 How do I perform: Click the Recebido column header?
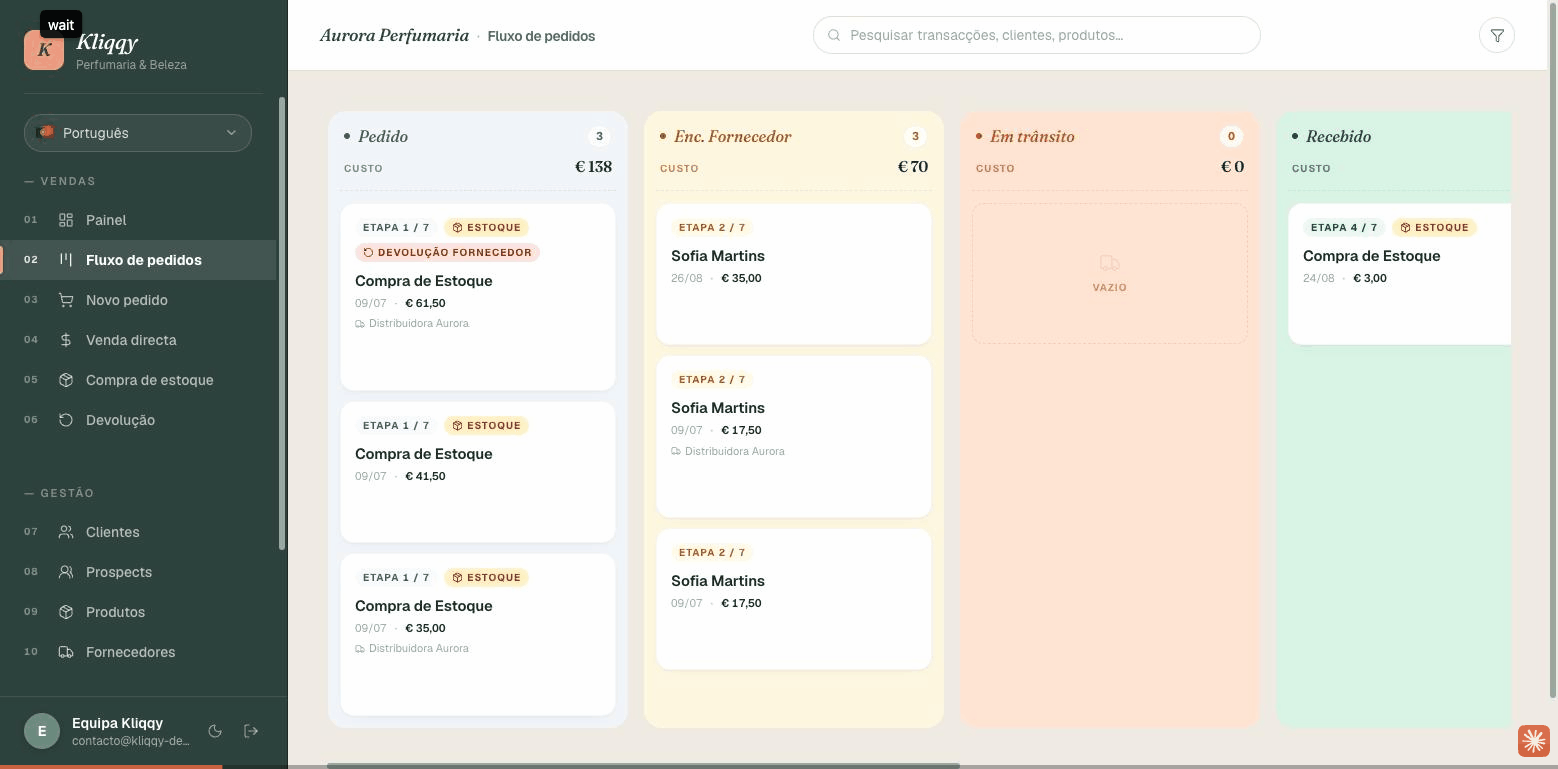pyautogui.click(x=1338, y=136)
